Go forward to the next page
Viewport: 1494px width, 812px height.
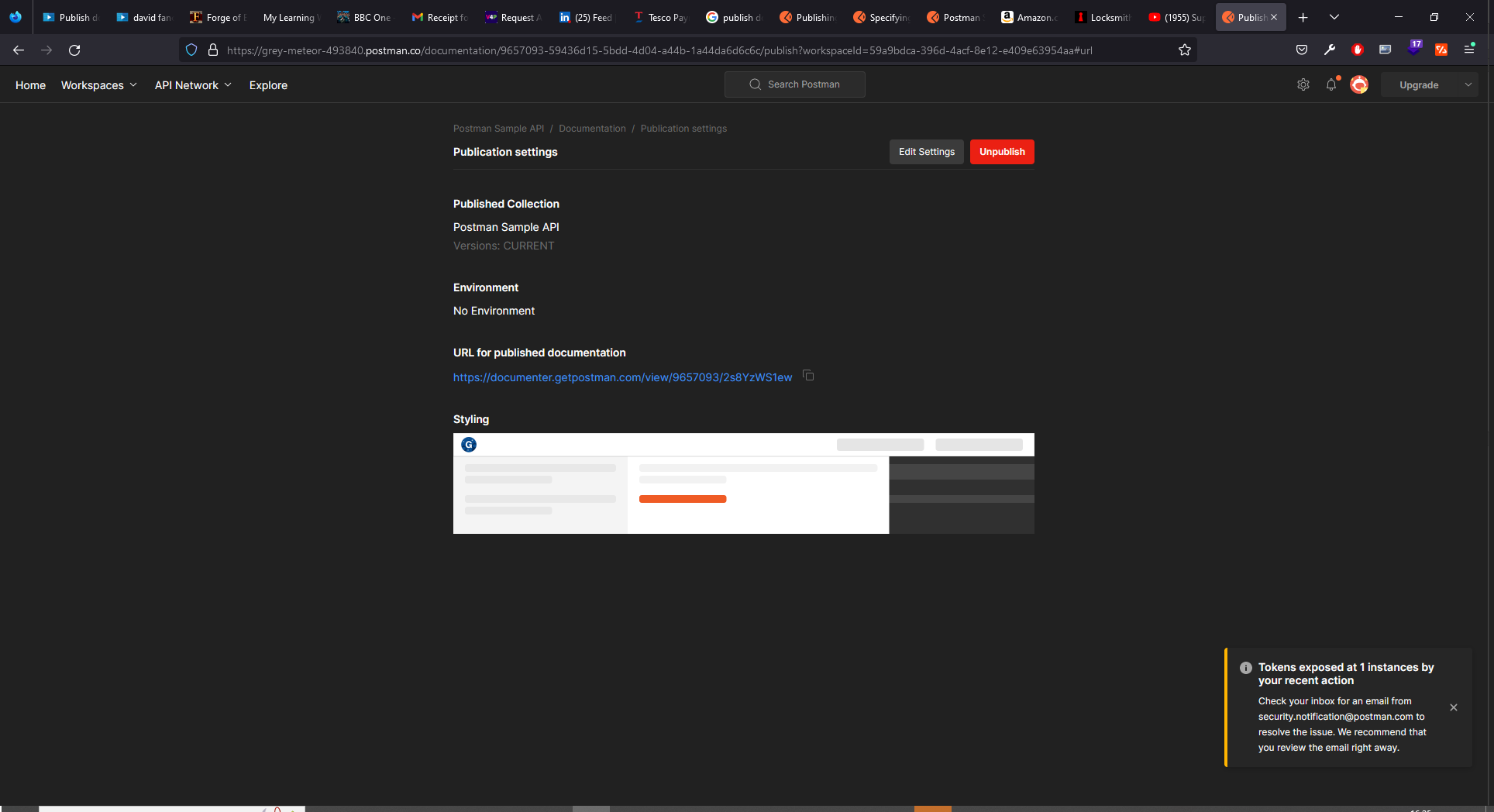coord(46,50)
